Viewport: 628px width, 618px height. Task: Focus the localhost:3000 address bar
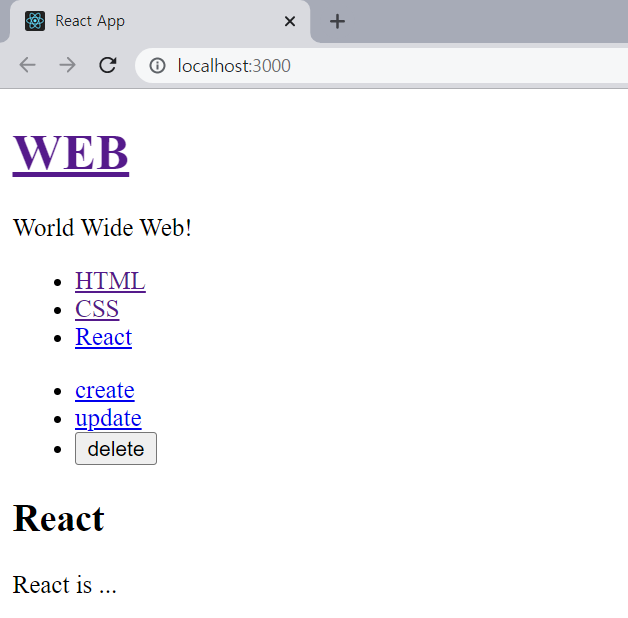[381, 65]
